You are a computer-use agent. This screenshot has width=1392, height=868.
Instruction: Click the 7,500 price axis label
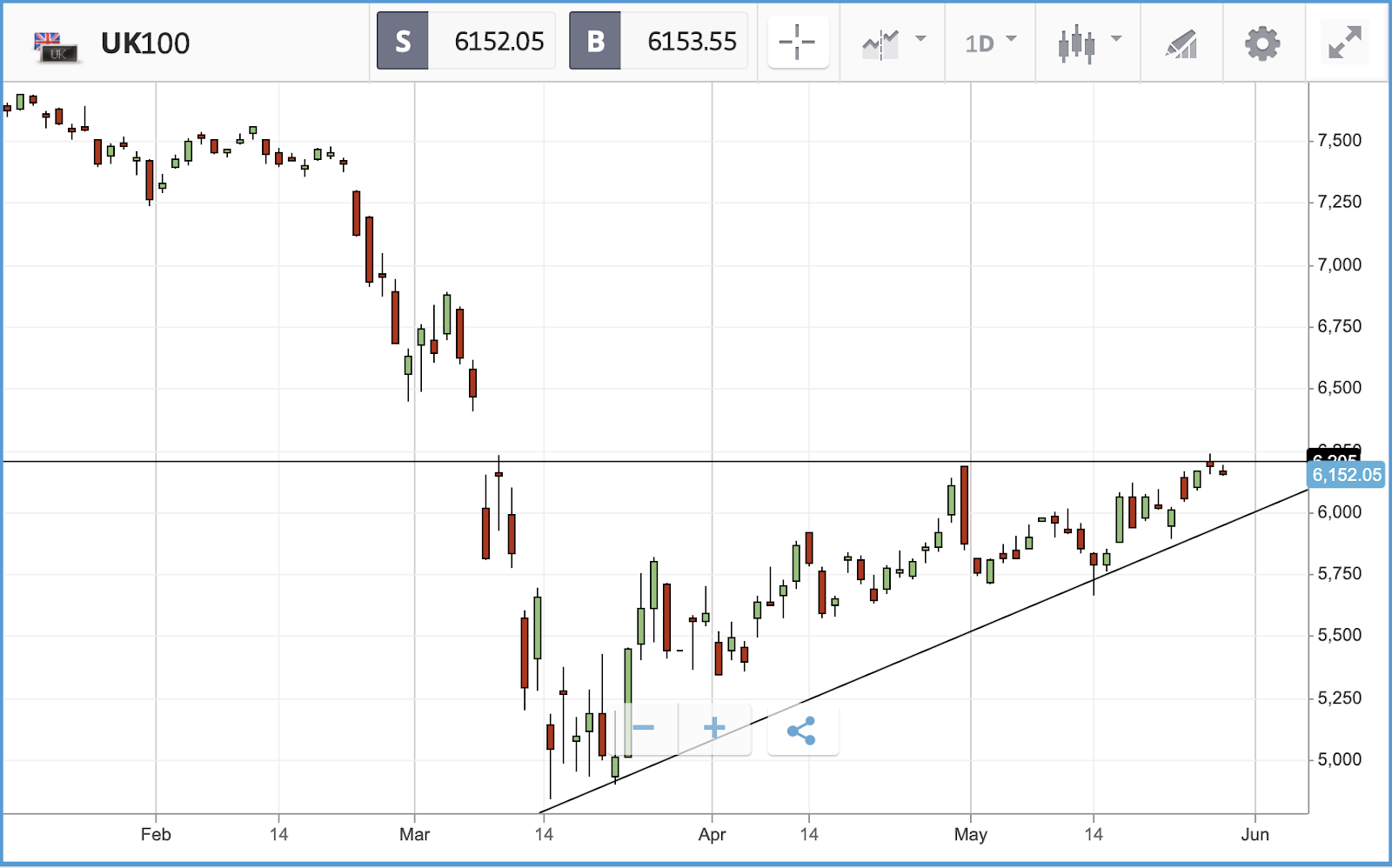click(x=1339, y=141)
